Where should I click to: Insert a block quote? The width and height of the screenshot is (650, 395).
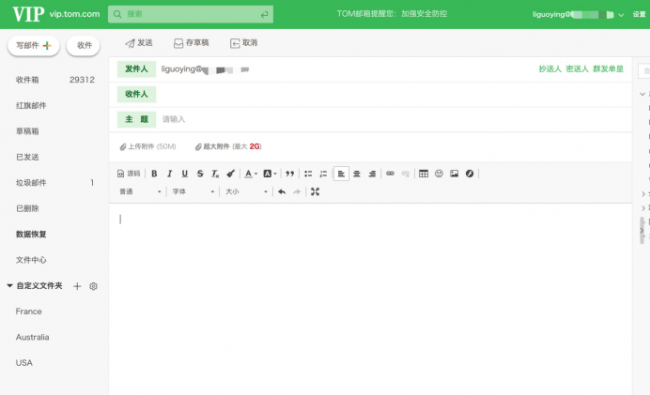coord(290,174)
